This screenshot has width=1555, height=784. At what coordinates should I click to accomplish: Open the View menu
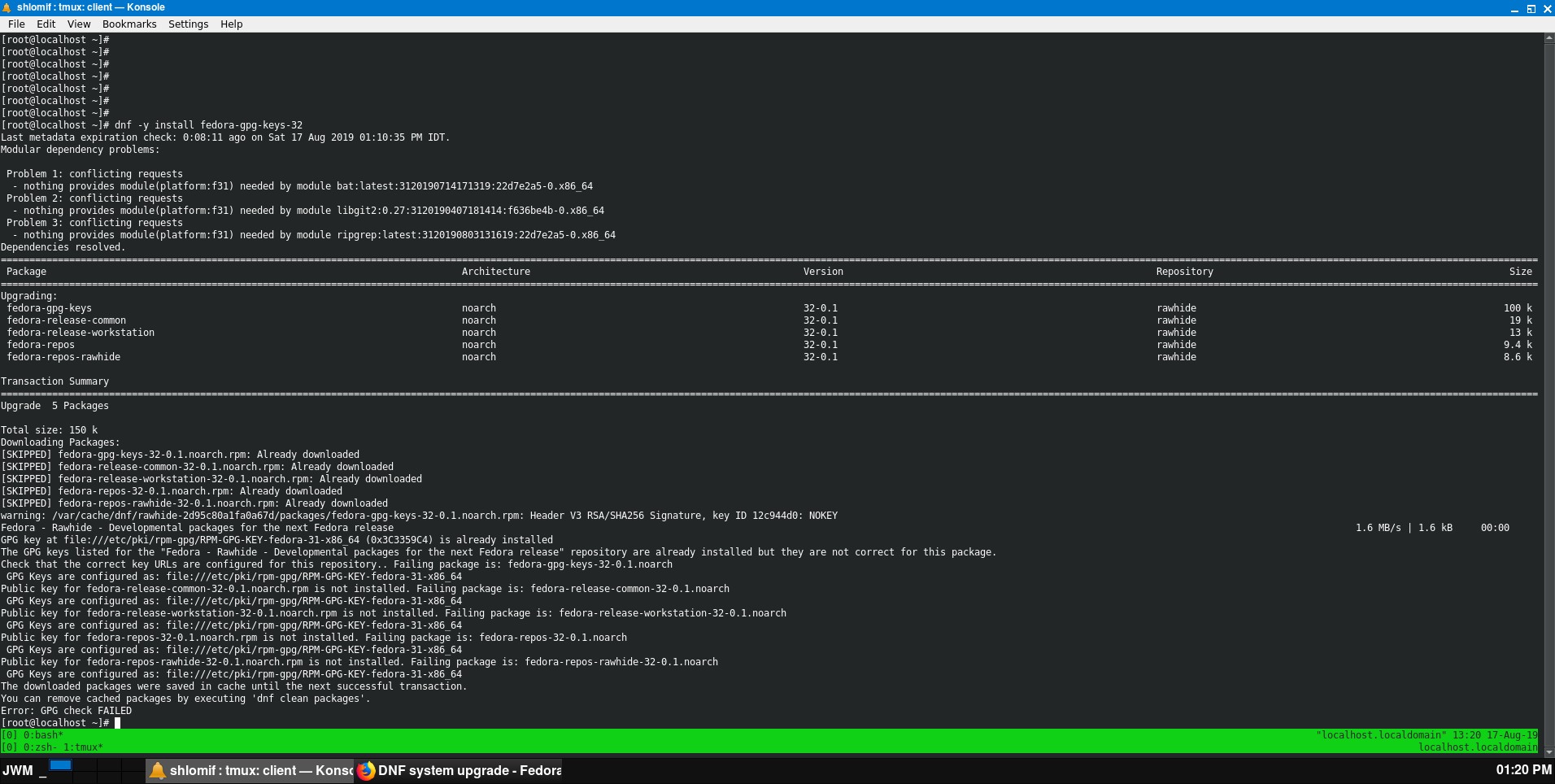(x=79, y=24)
